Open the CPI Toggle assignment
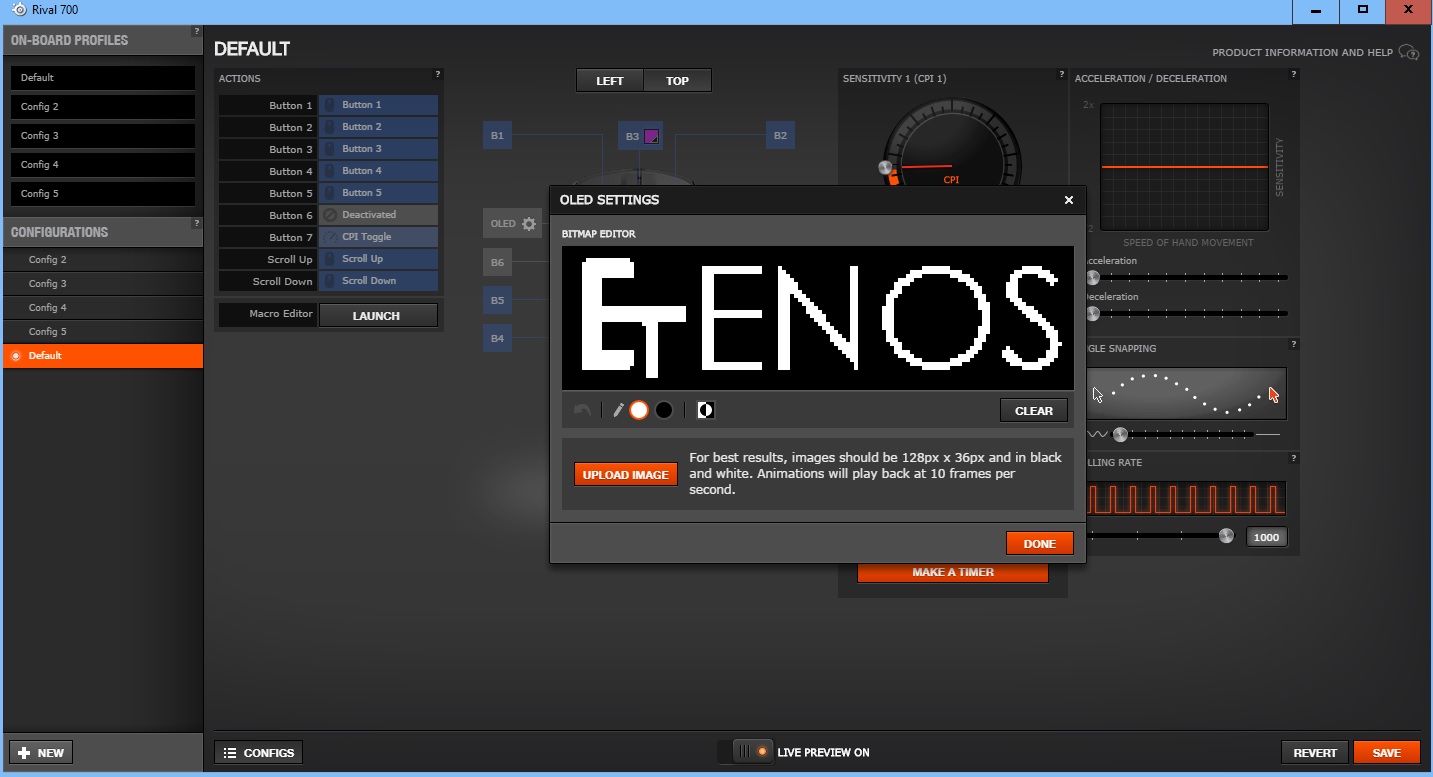Image resolution: width=1433 pixels, height=777 pixels. coord(378,237)
